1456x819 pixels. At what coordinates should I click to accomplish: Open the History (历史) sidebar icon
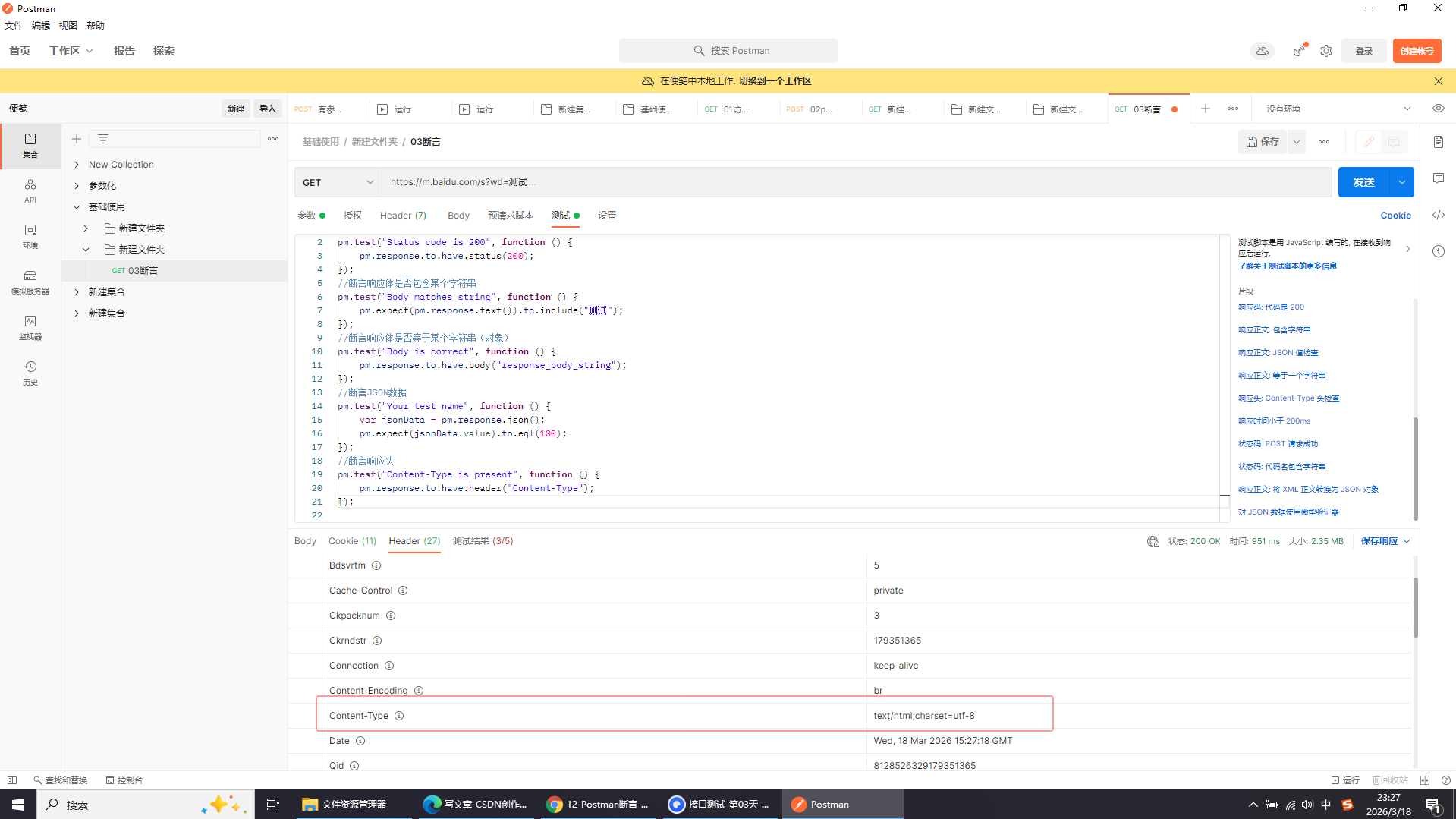30,373
